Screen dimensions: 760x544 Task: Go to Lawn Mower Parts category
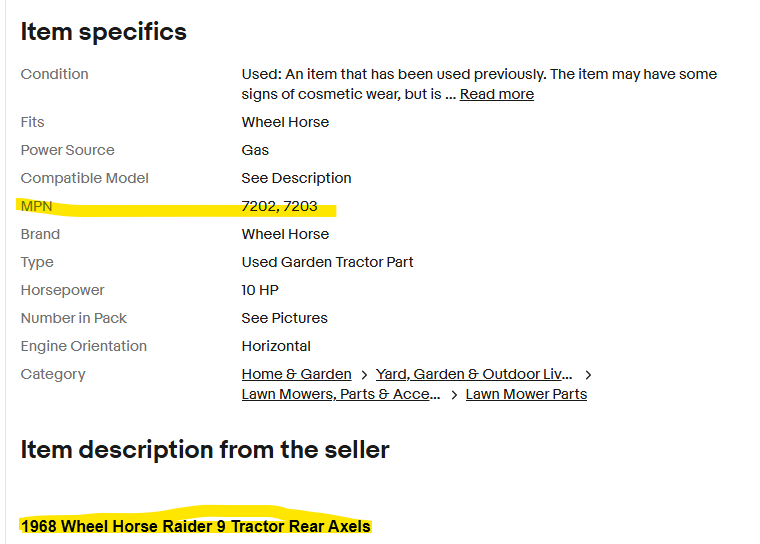(526, 394)
